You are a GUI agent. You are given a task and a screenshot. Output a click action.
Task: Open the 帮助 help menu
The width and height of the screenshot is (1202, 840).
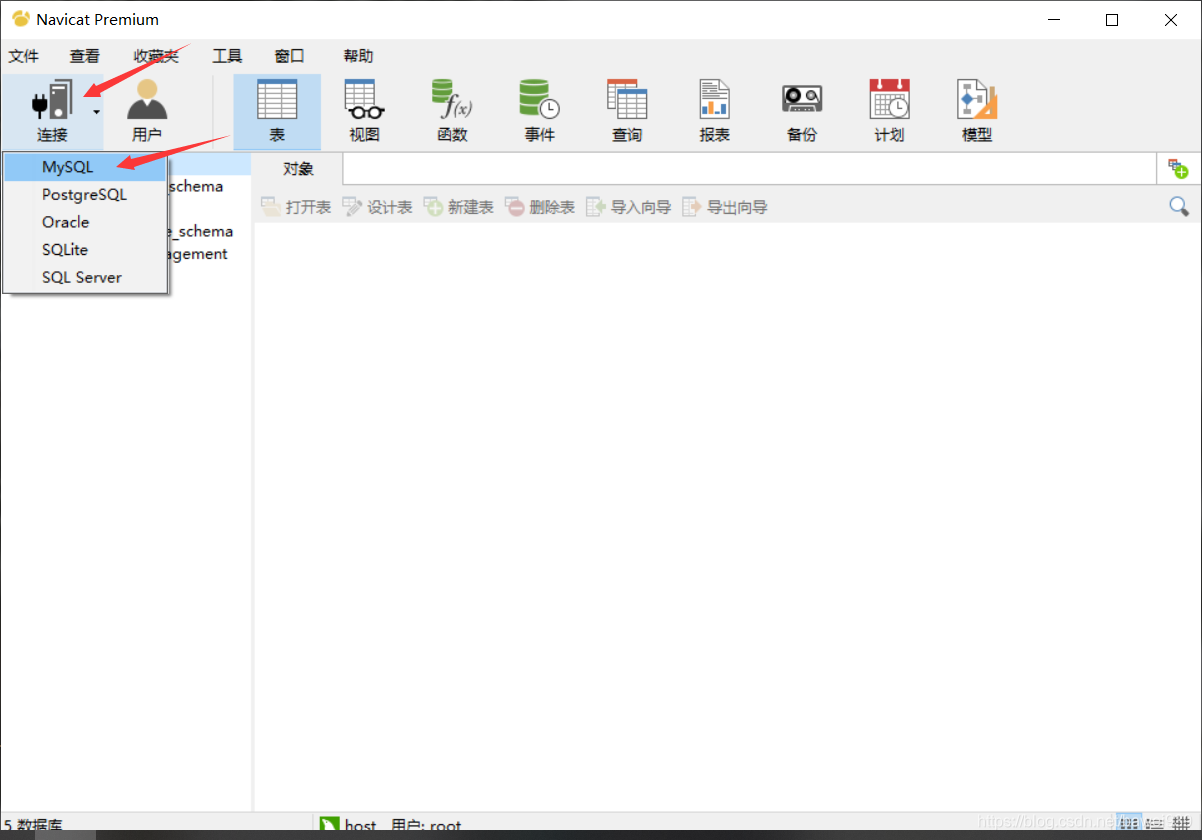[x=358, y=56]
